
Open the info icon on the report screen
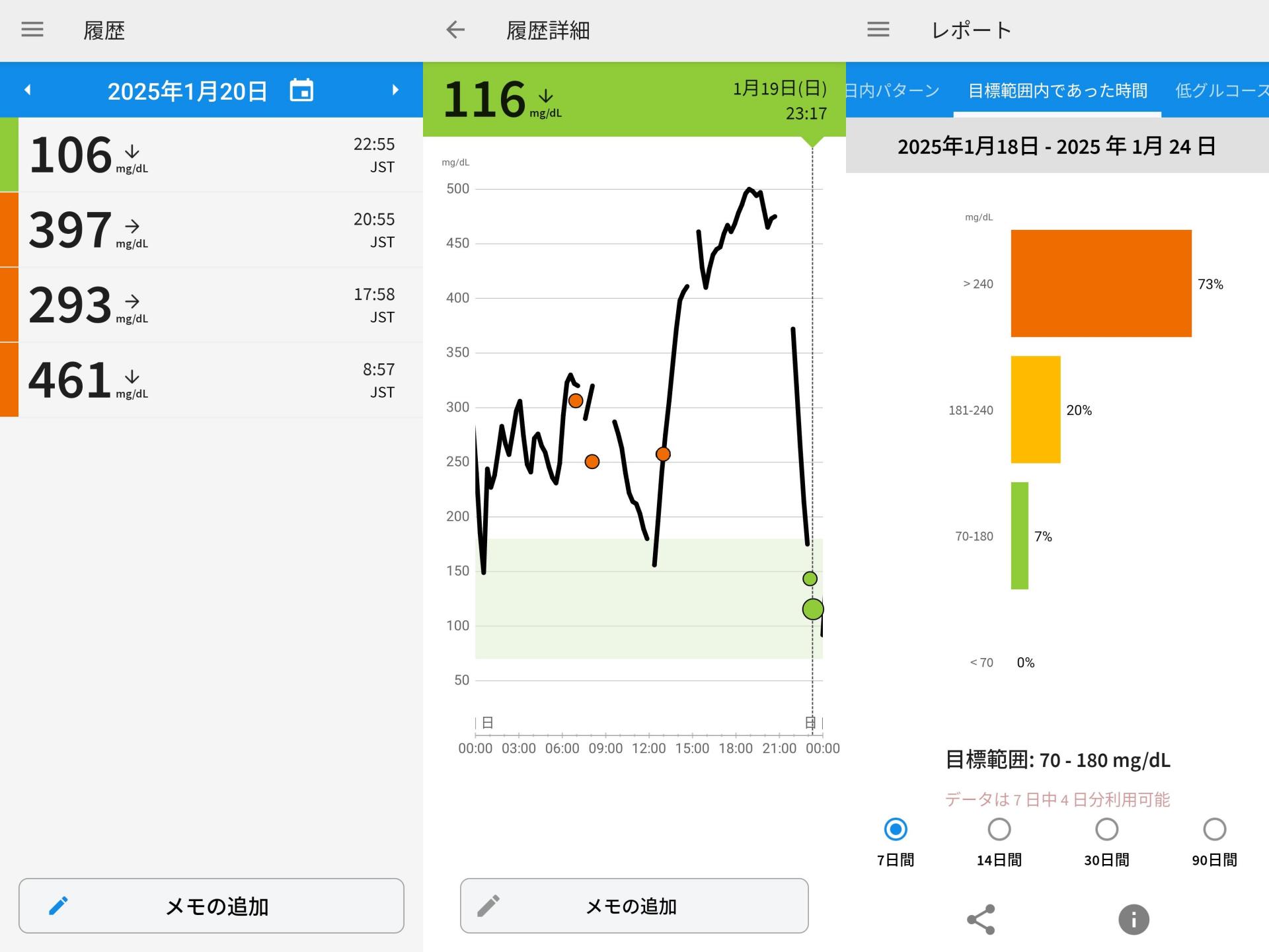click(x=1133, y=918)
